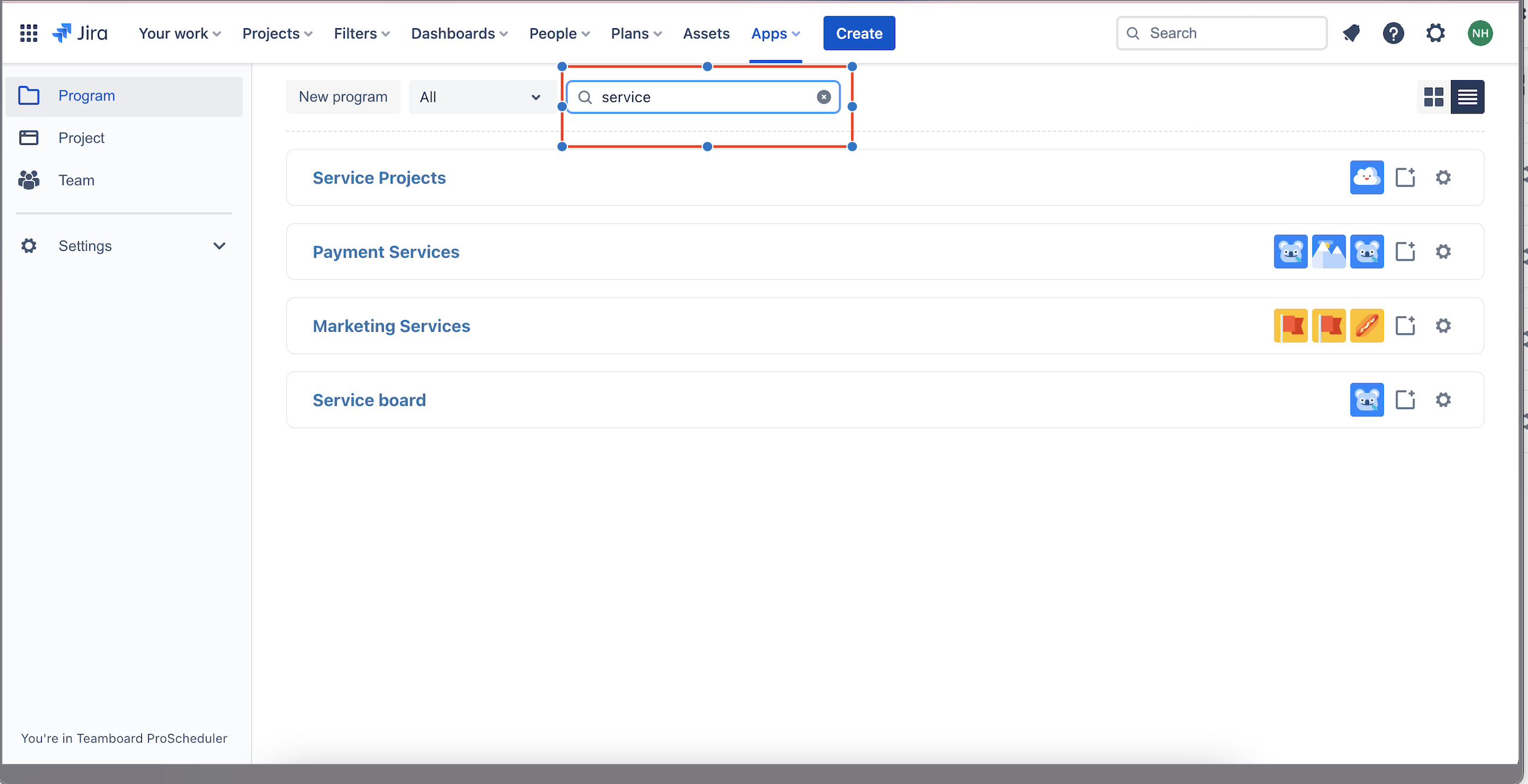Switch to list view layout
This screenshot has width=1528, height=784.
(1467, 97)
